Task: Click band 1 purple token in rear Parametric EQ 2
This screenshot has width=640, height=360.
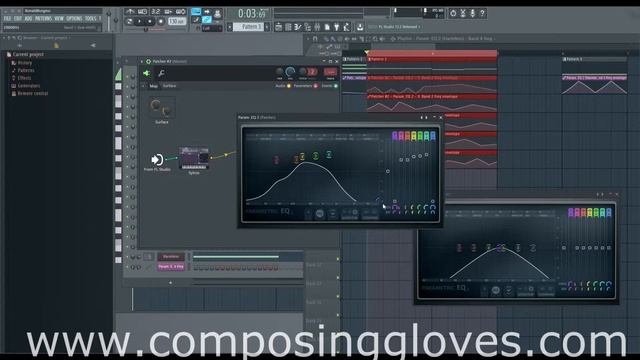Action: tap(571, 213)
